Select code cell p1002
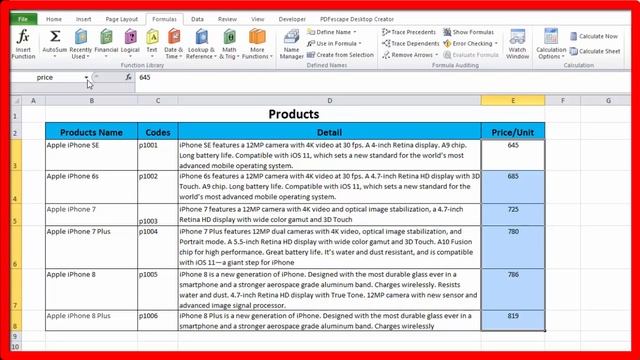Viewport: 640px width, 360px height. (x=158, y=187)
